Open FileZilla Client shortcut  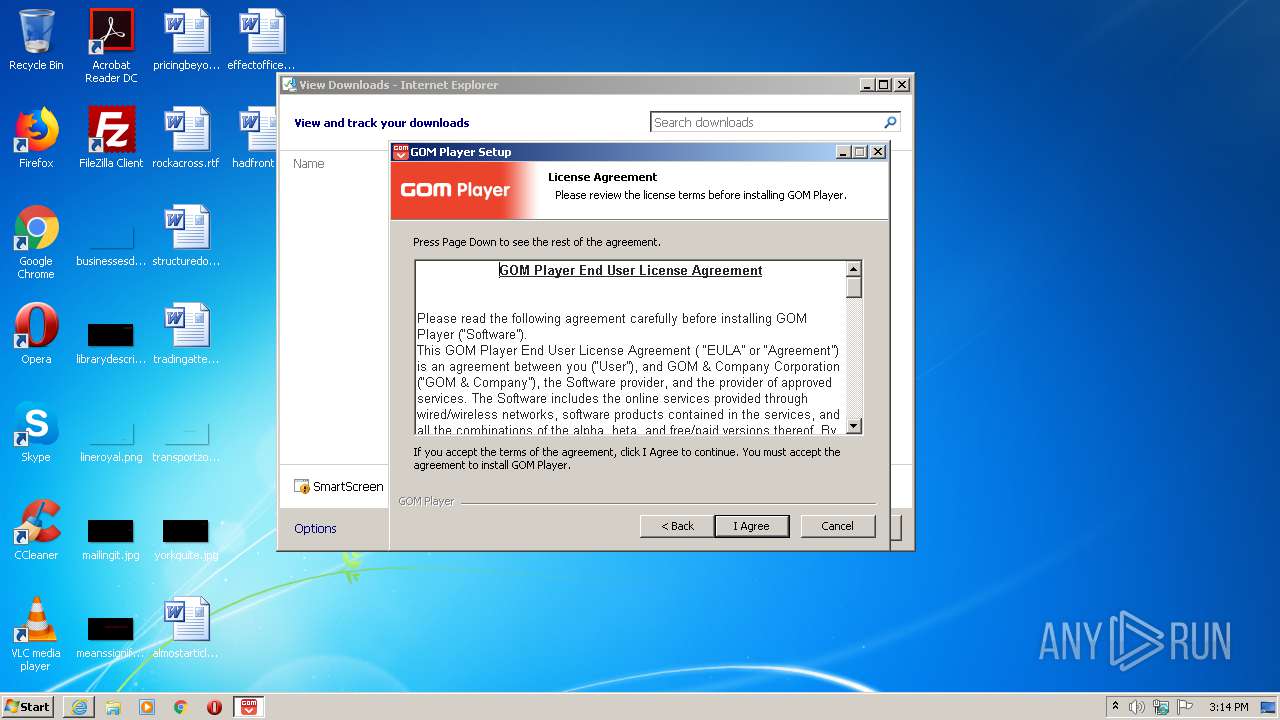[111, 138]
